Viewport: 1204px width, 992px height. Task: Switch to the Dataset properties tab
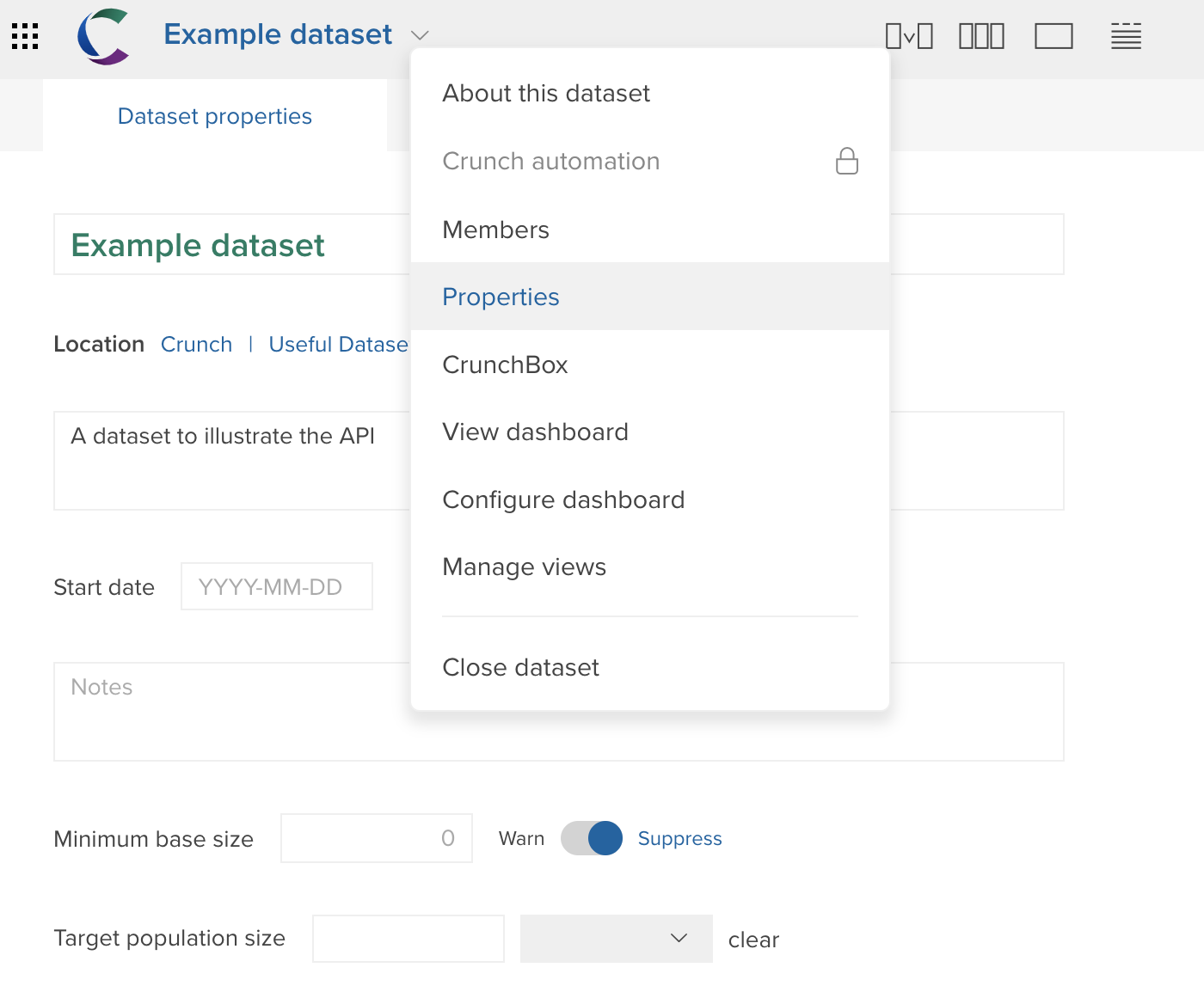214,115
